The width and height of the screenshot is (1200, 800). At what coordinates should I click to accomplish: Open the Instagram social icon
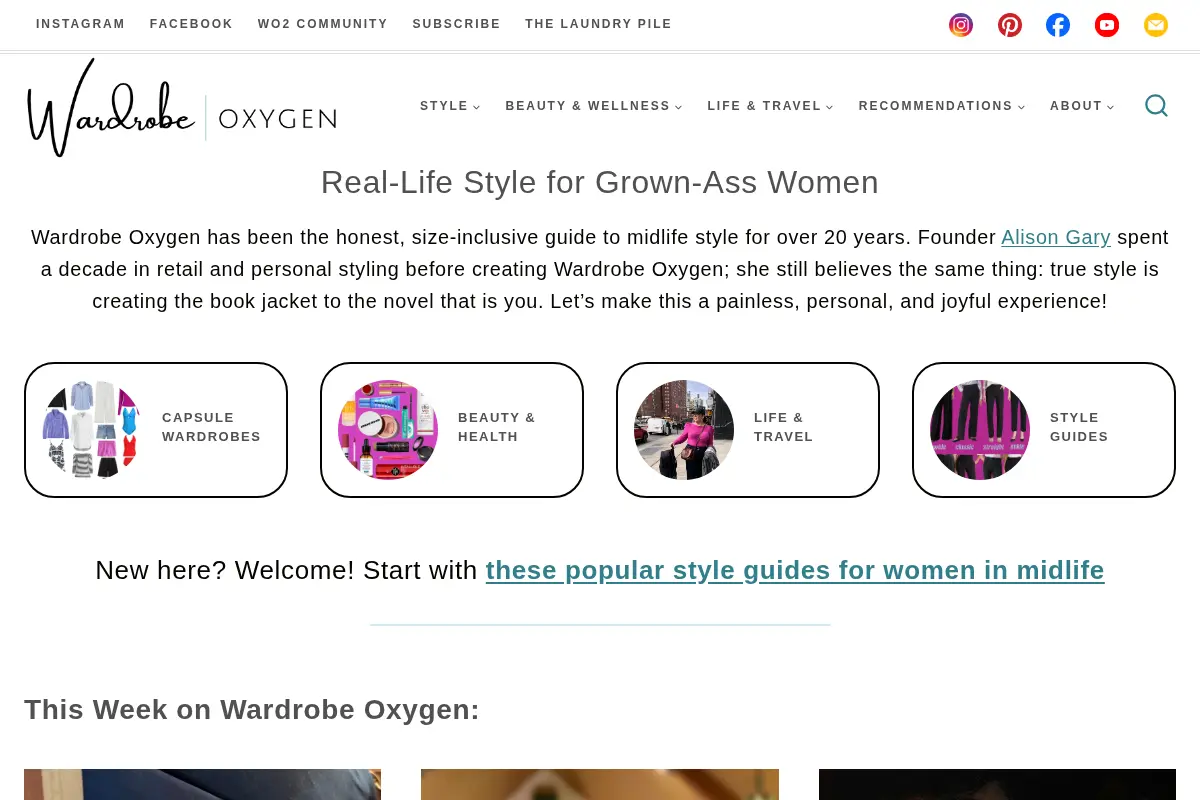coord(961,25)
